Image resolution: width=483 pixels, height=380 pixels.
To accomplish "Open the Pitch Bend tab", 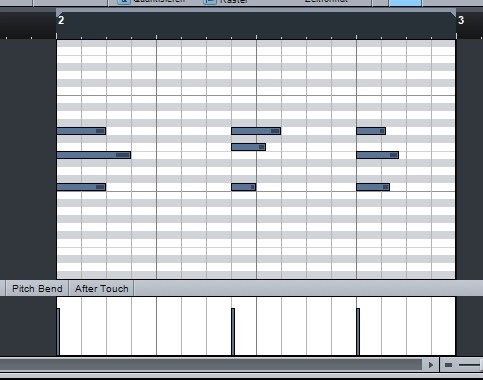I will coord(37,288).
